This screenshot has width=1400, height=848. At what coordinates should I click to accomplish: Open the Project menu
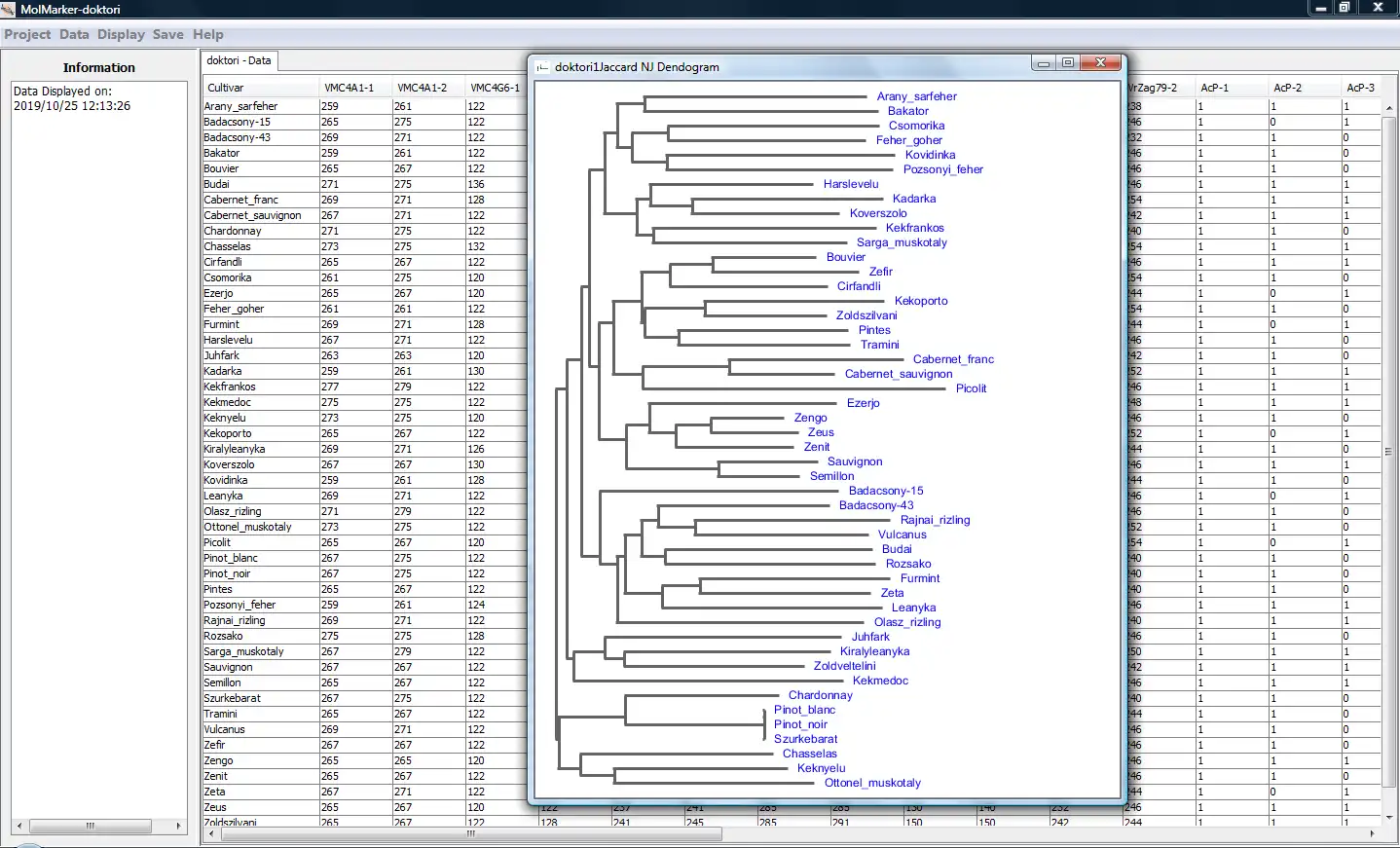pos(27,34)
